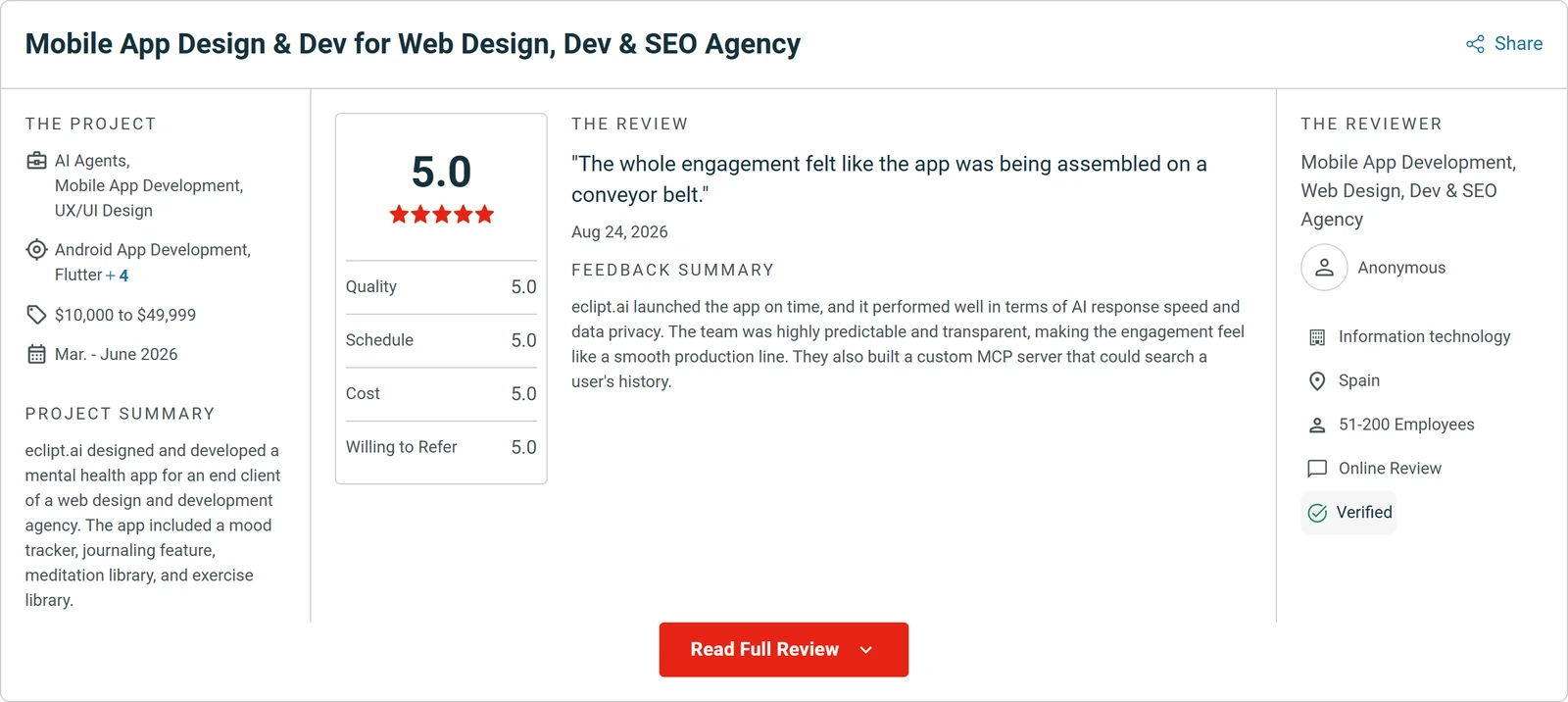The height and width of the screenshot is (702, 1568).
Task: Click the '$10,000 to $49,999' budget text
Action: click(x=125, y=315)
